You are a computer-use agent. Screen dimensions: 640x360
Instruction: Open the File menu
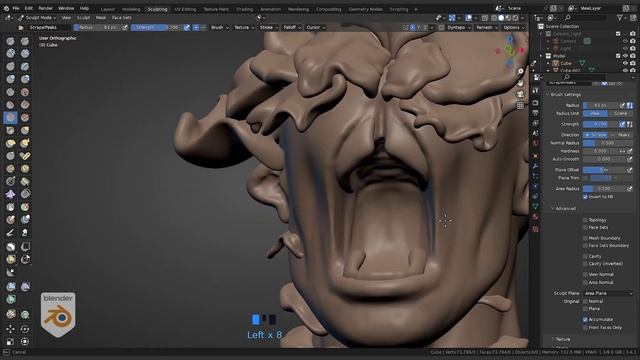pos(16,8)
